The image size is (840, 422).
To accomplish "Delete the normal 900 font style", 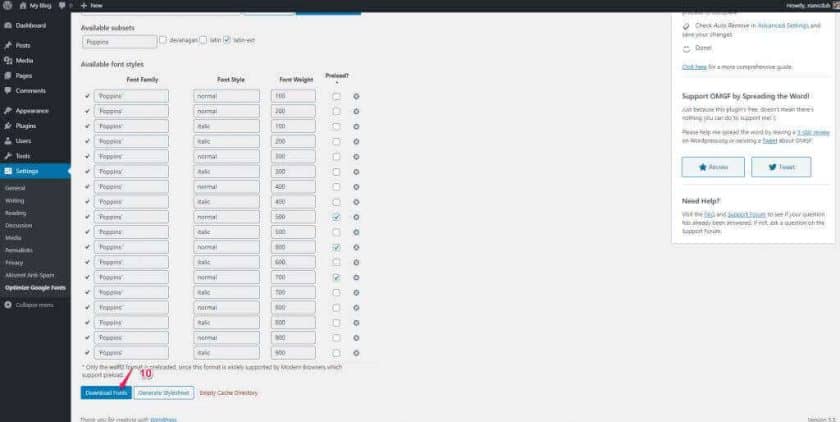I will coord(356,338).
